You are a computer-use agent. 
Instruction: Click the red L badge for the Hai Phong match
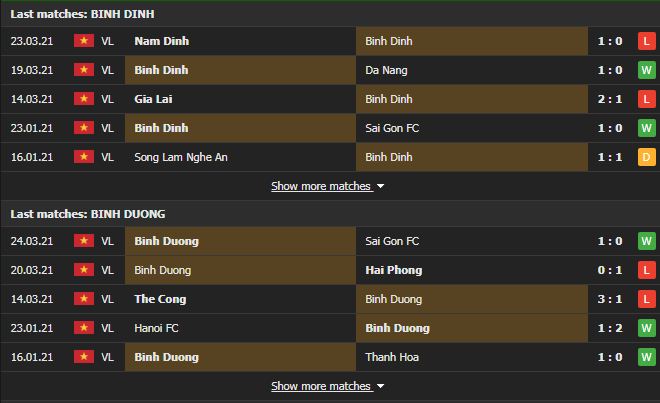pyautogui.click(x=646, y=270)
